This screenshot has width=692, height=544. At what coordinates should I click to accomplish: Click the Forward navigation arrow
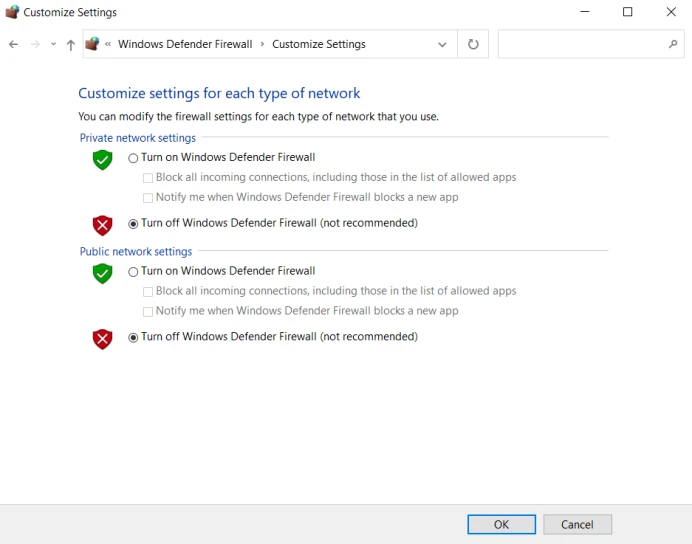pyautogui.click(x=35, y=44)
